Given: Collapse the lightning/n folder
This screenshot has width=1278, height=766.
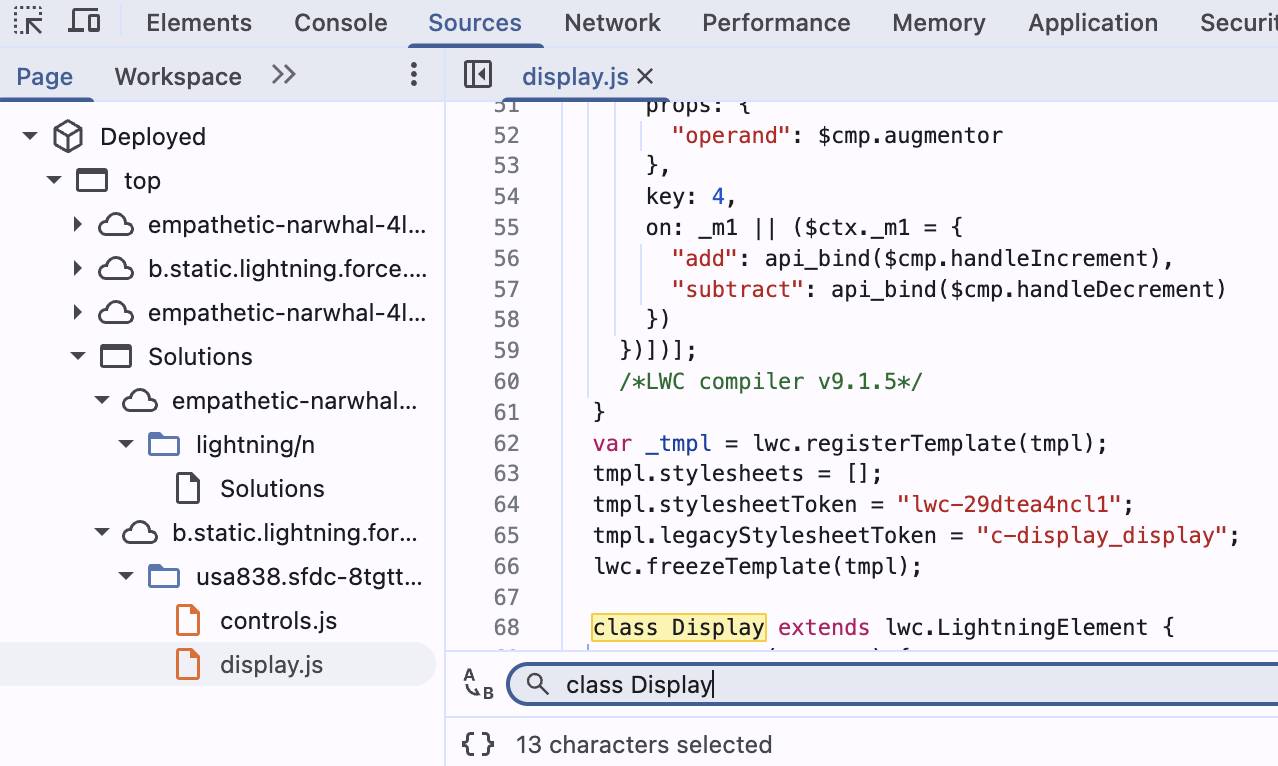Looking at the screenshot, I should pos(125,444).
